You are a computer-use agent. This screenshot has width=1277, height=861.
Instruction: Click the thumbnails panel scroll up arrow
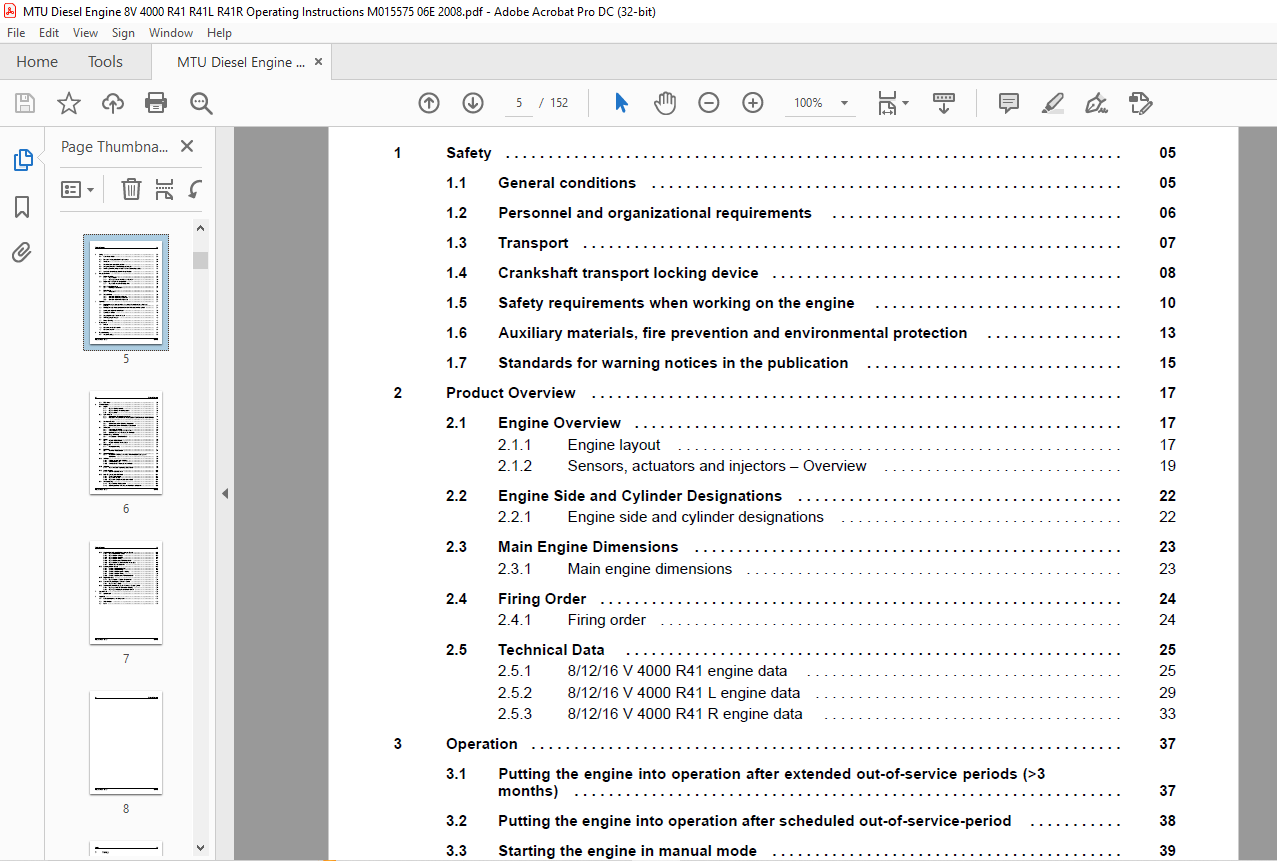click(x=201, y=229)
